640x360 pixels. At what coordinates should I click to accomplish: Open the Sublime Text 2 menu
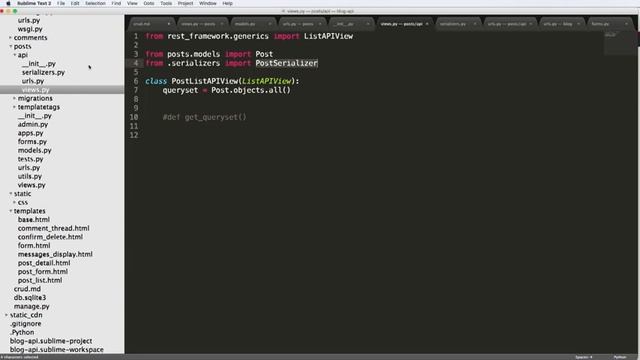pos(34,3)
